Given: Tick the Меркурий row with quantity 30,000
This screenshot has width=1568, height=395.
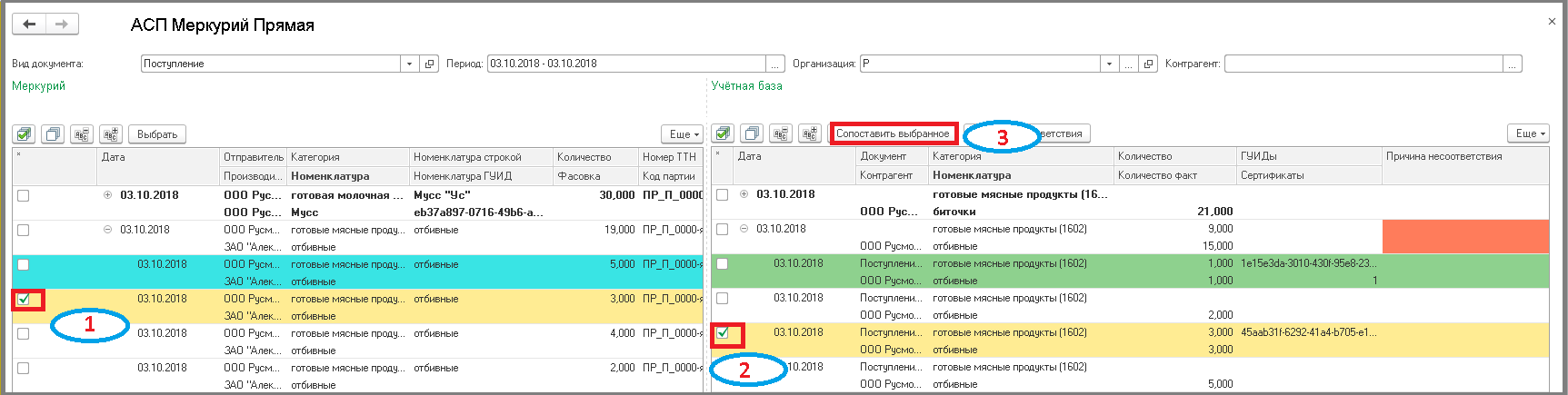Looking at the screenshot, I should click(23, 195).
